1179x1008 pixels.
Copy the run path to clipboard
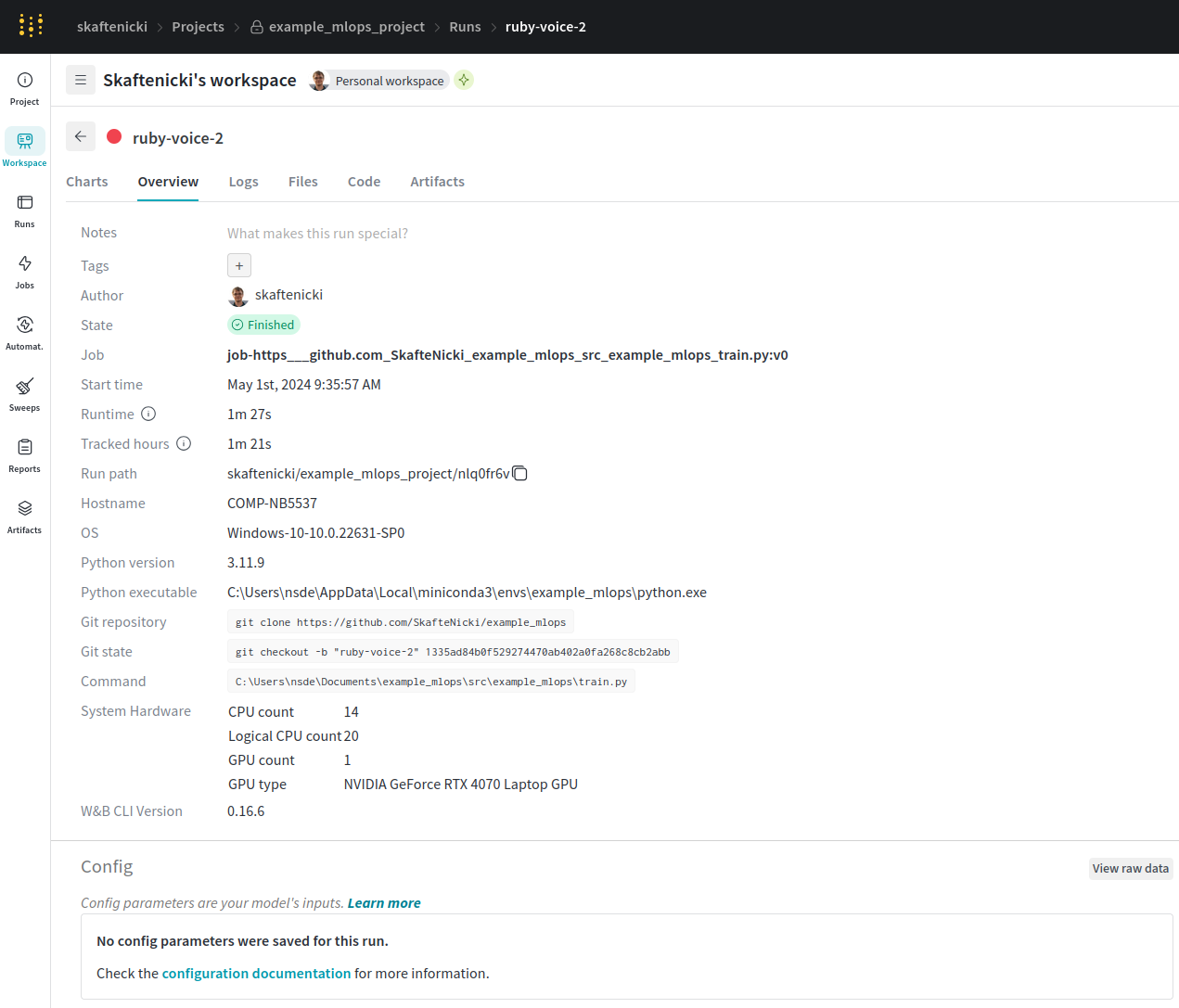click(520, 474)
